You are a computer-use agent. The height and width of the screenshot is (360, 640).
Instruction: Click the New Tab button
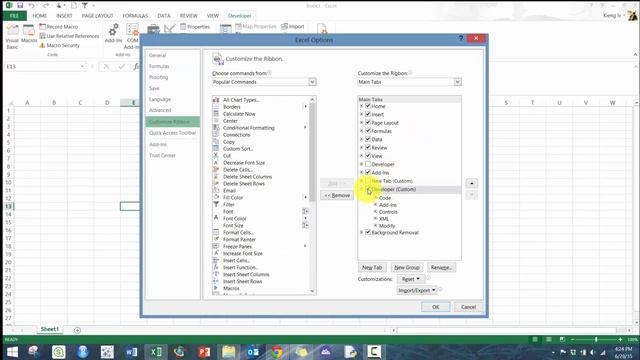point(372,267)
